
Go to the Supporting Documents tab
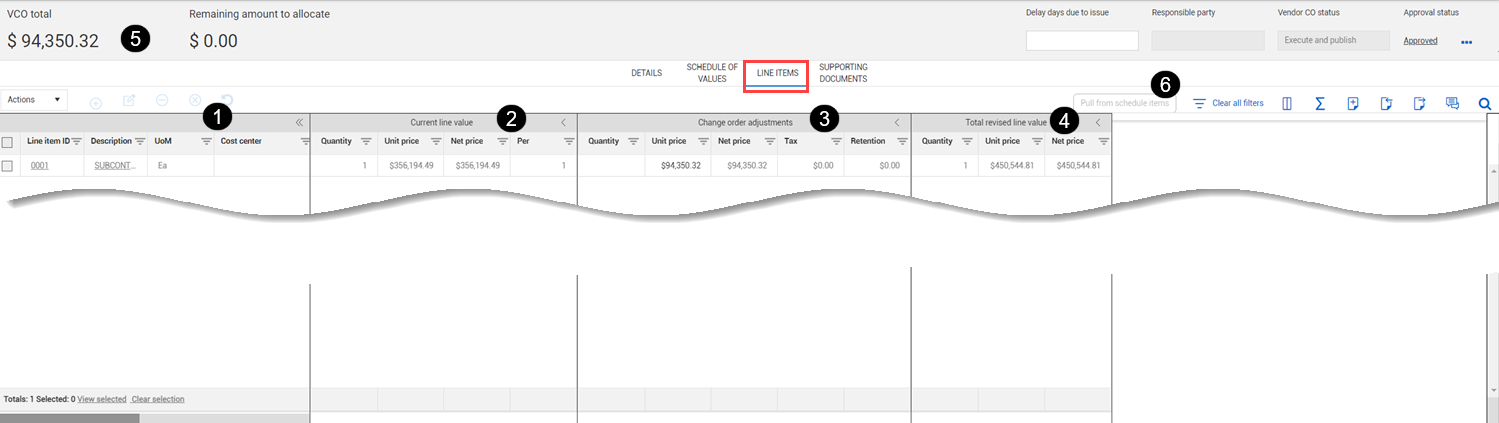843,73
